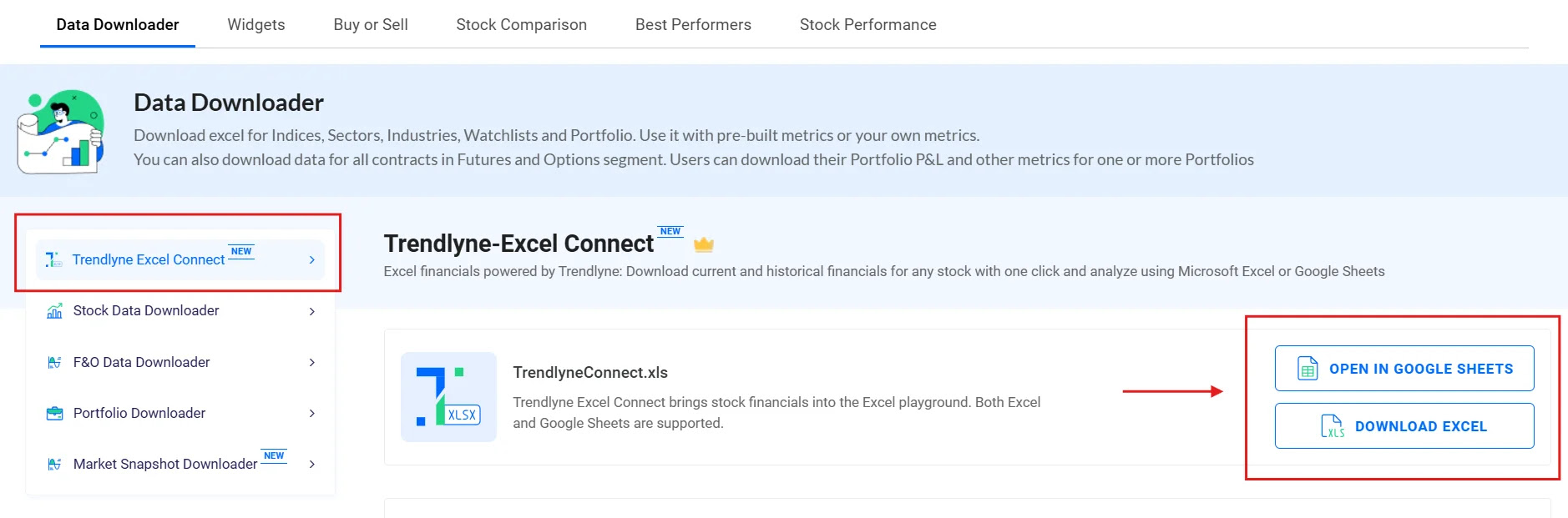1568x518 pixels.
Task: Switch to the Widgets tab
Action: (x=256, y=24)
